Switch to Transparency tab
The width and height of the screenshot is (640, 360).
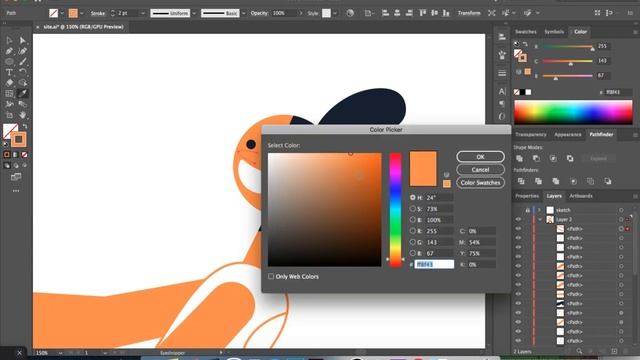coord(531,134)
